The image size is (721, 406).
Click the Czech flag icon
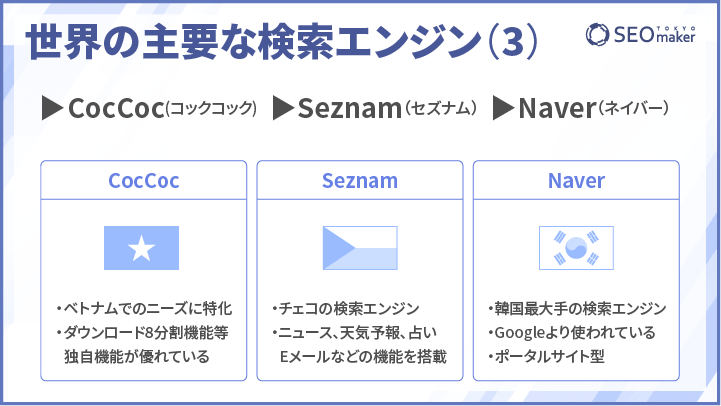360,248
